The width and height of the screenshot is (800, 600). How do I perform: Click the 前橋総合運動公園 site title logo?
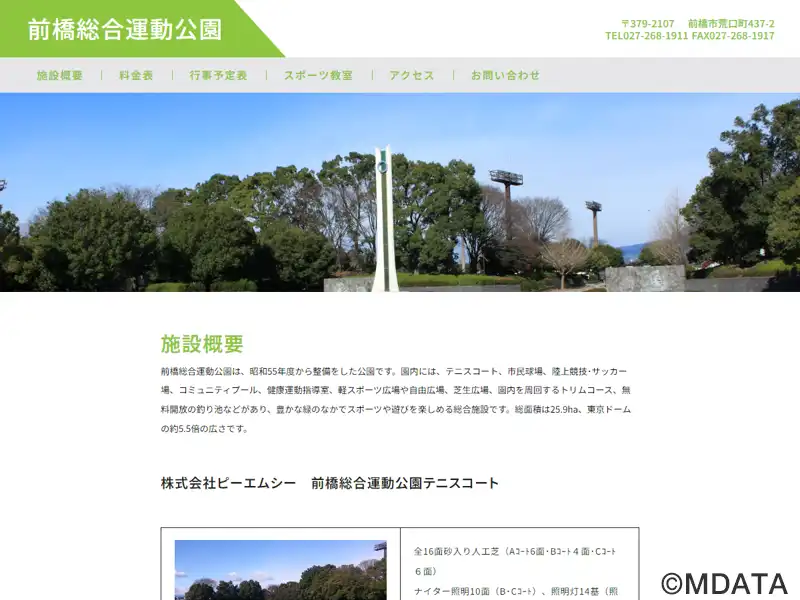125,30
